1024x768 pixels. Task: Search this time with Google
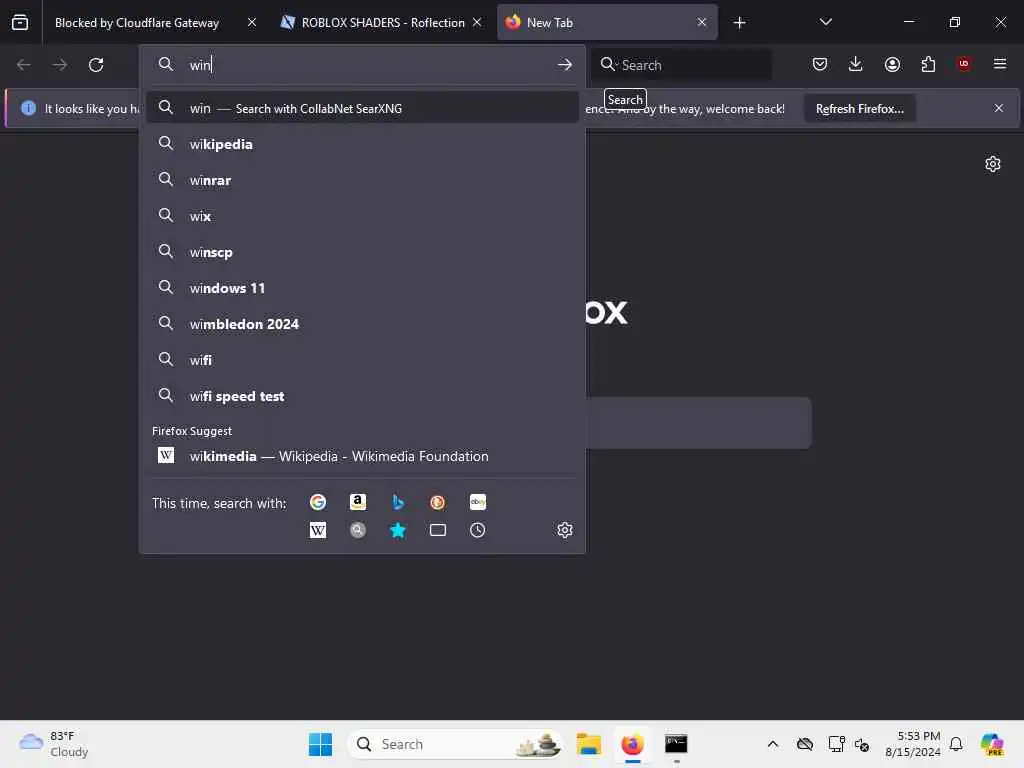318,502
